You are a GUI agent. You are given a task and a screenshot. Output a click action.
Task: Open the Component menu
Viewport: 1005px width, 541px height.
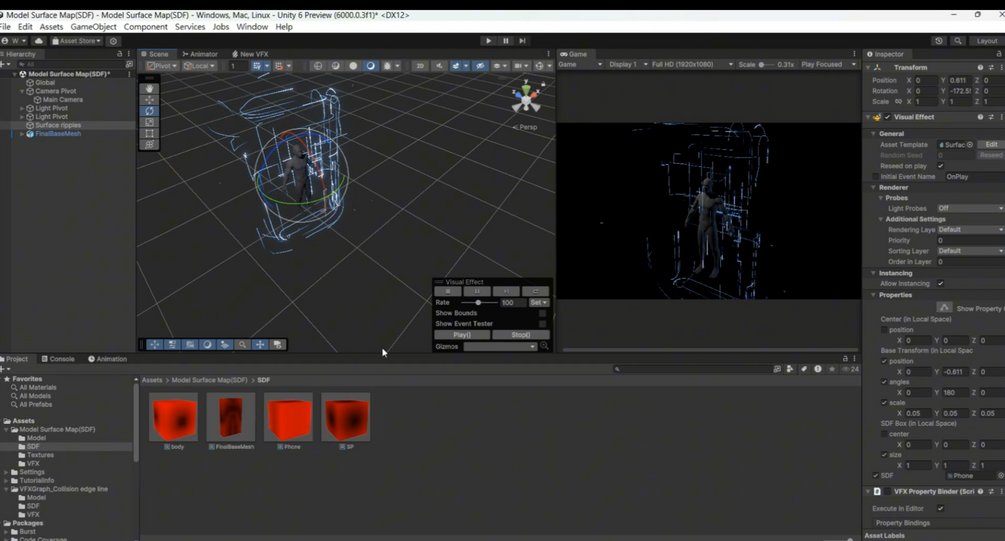click(x=145, y=27)
